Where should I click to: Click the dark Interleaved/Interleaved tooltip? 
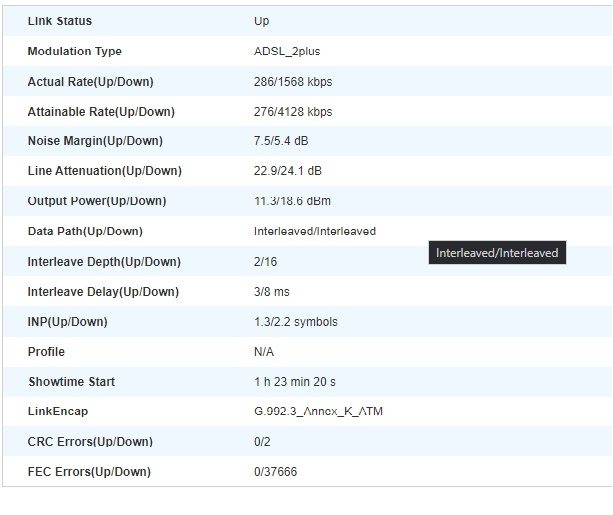pos(497,253)
